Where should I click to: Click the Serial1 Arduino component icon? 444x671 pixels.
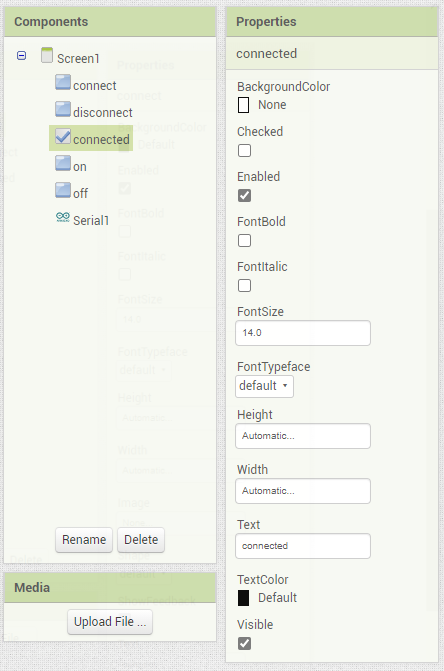[x=63, y=217]
